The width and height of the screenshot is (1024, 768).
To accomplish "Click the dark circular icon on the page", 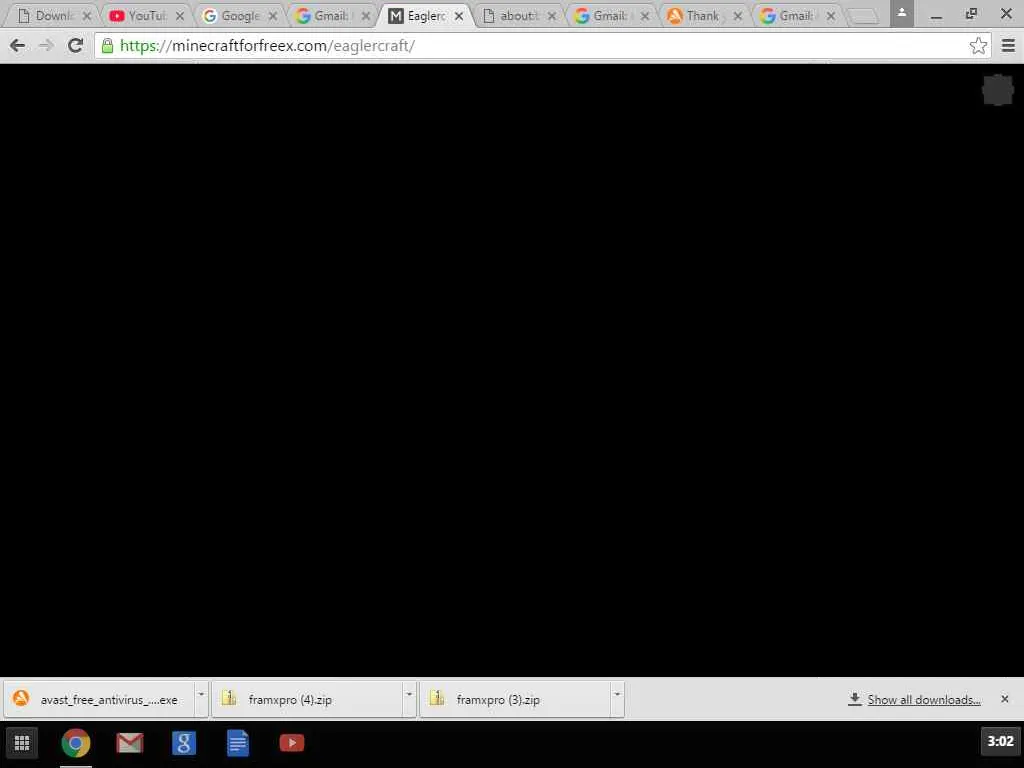I will [998, 89].
